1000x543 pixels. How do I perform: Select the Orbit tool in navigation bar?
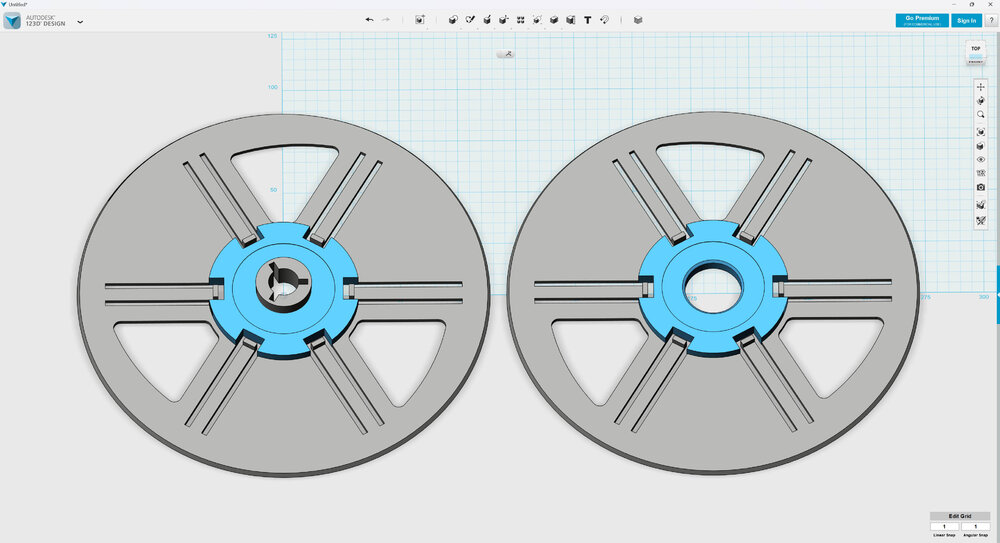981,101
